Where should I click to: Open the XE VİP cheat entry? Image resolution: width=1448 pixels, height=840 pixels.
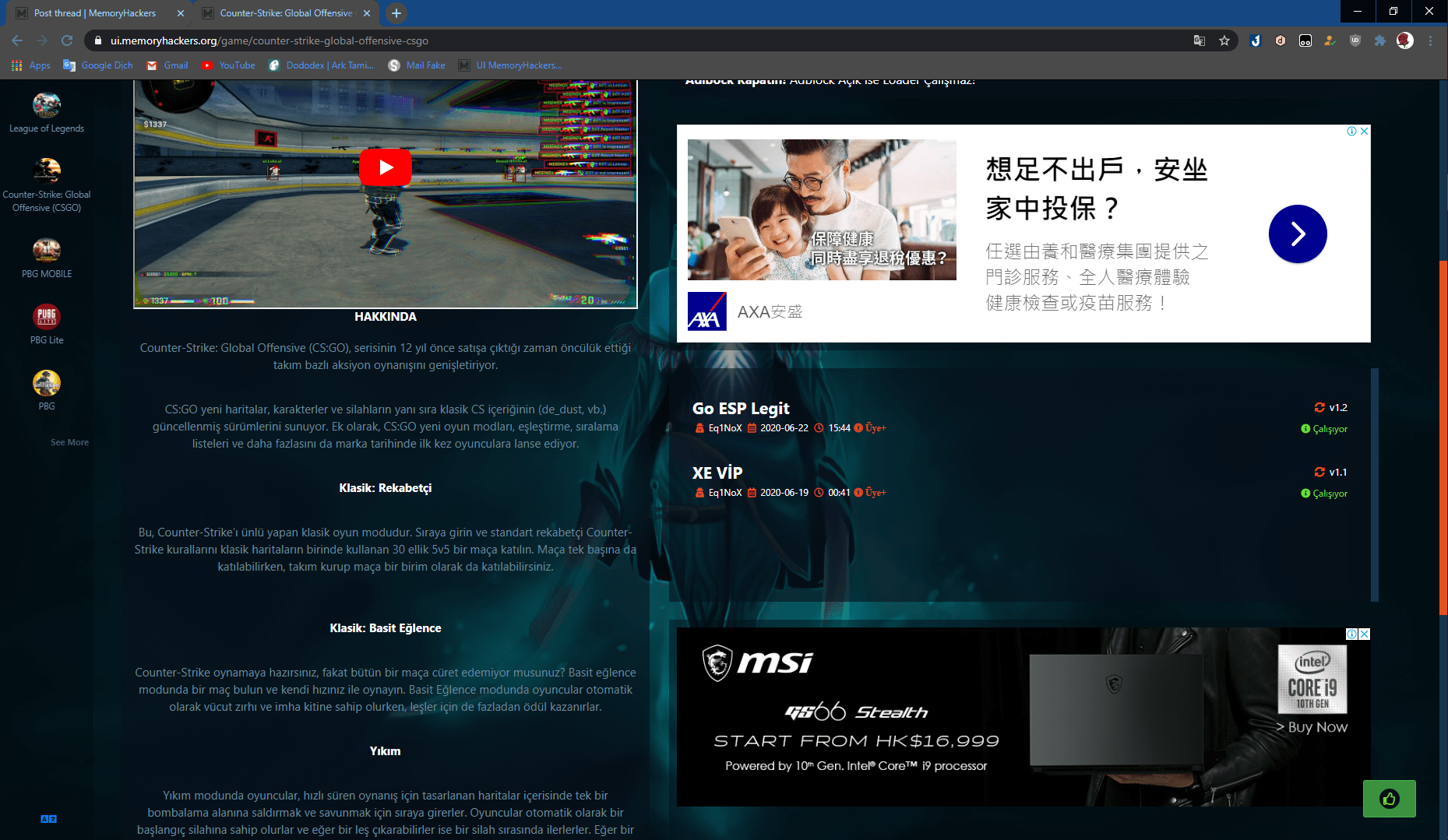pyautogui.click(x=717, y=473)
